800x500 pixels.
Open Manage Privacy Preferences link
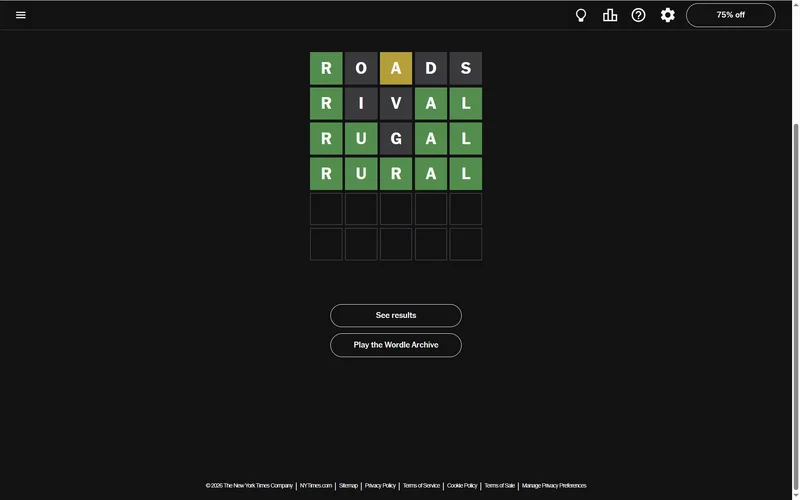(554, 486)
